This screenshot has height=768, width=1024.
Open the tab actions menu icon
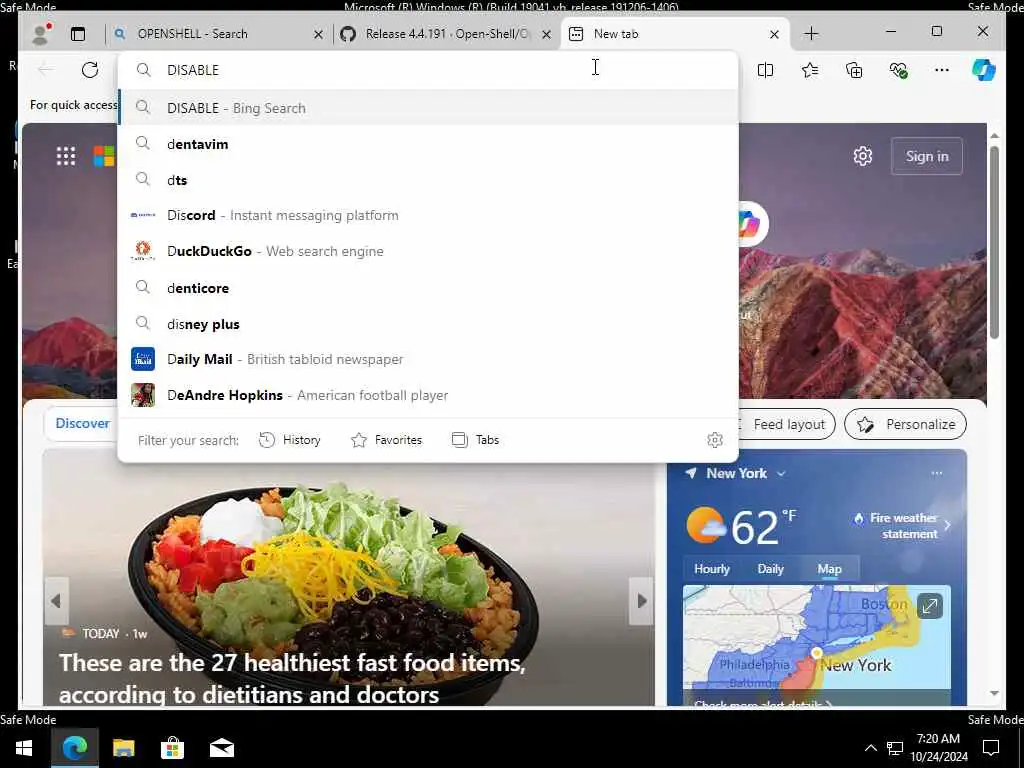tap(78, 34)
